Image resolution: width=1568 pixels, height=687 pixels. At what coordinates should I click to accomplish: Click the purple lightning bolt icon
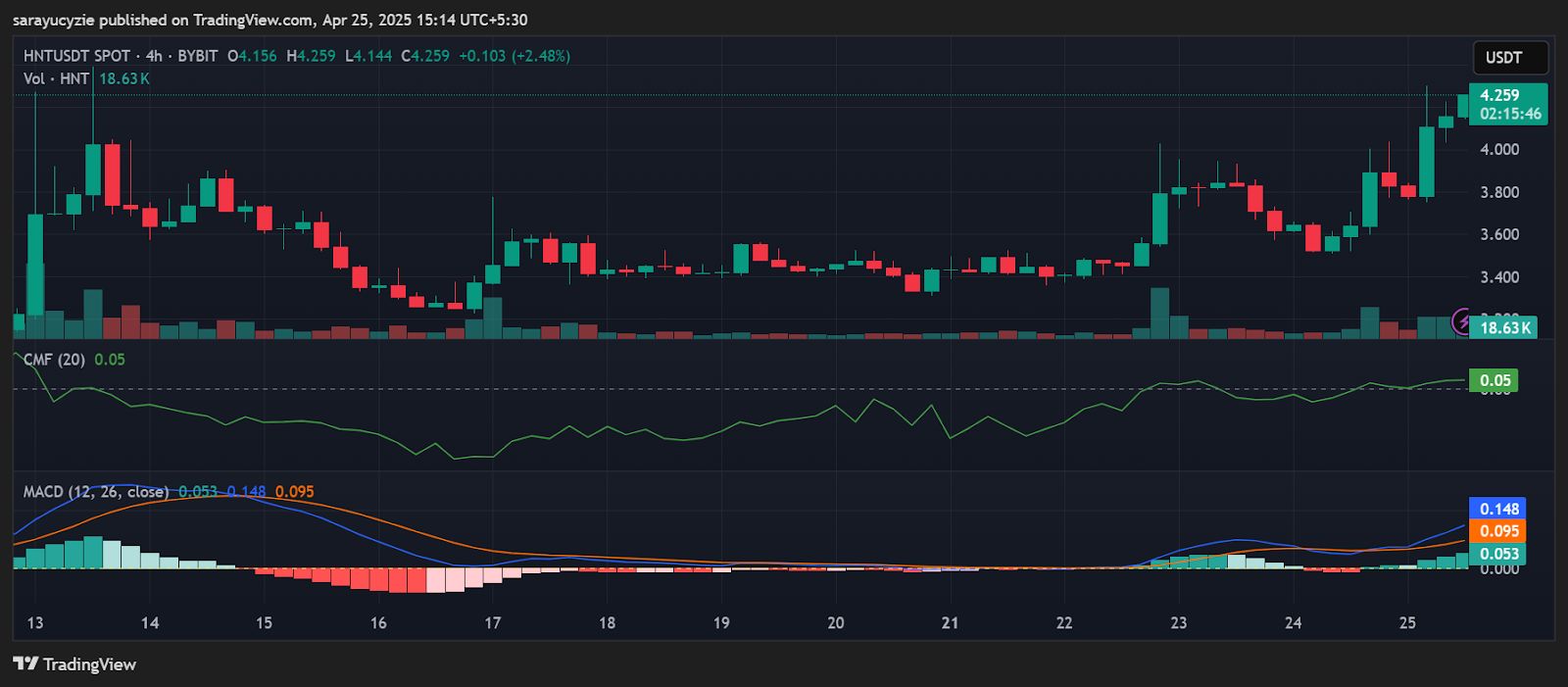[x=1461, y=320]
